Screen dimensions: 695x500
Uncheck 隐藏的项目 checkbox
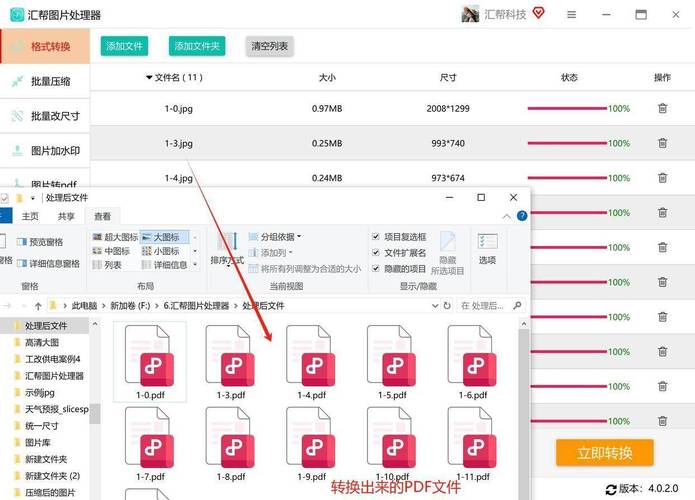375,269
